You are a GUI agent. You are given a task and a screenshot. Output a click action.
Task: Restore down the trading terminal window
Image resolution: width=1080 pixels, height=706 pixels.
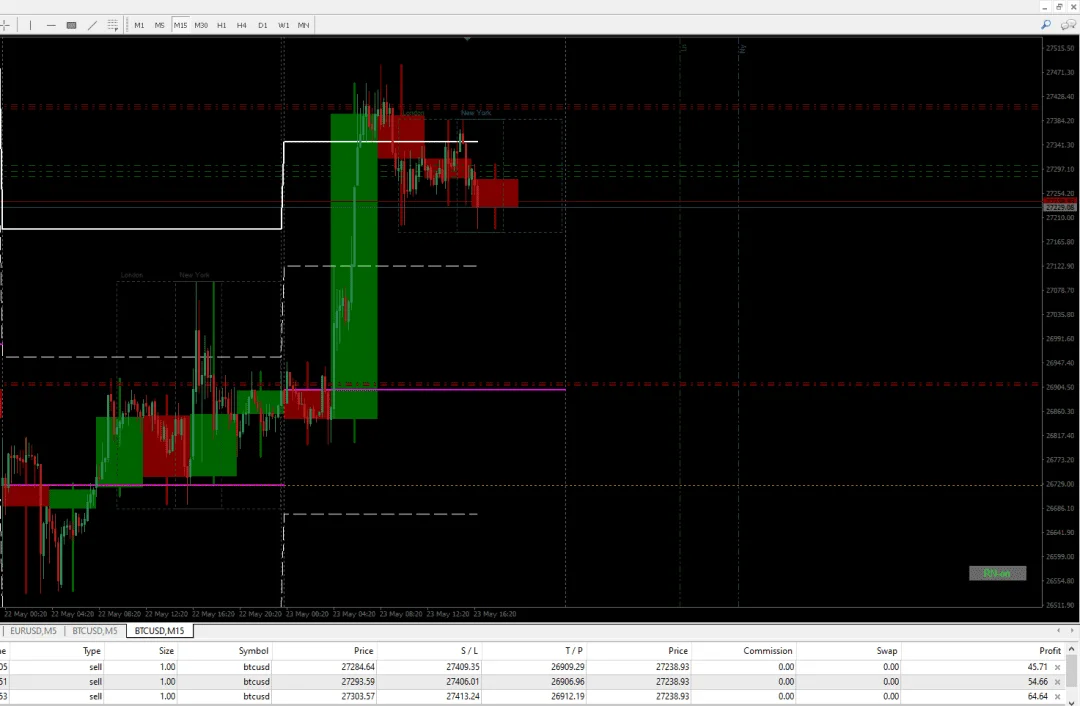click(1059, 7)
